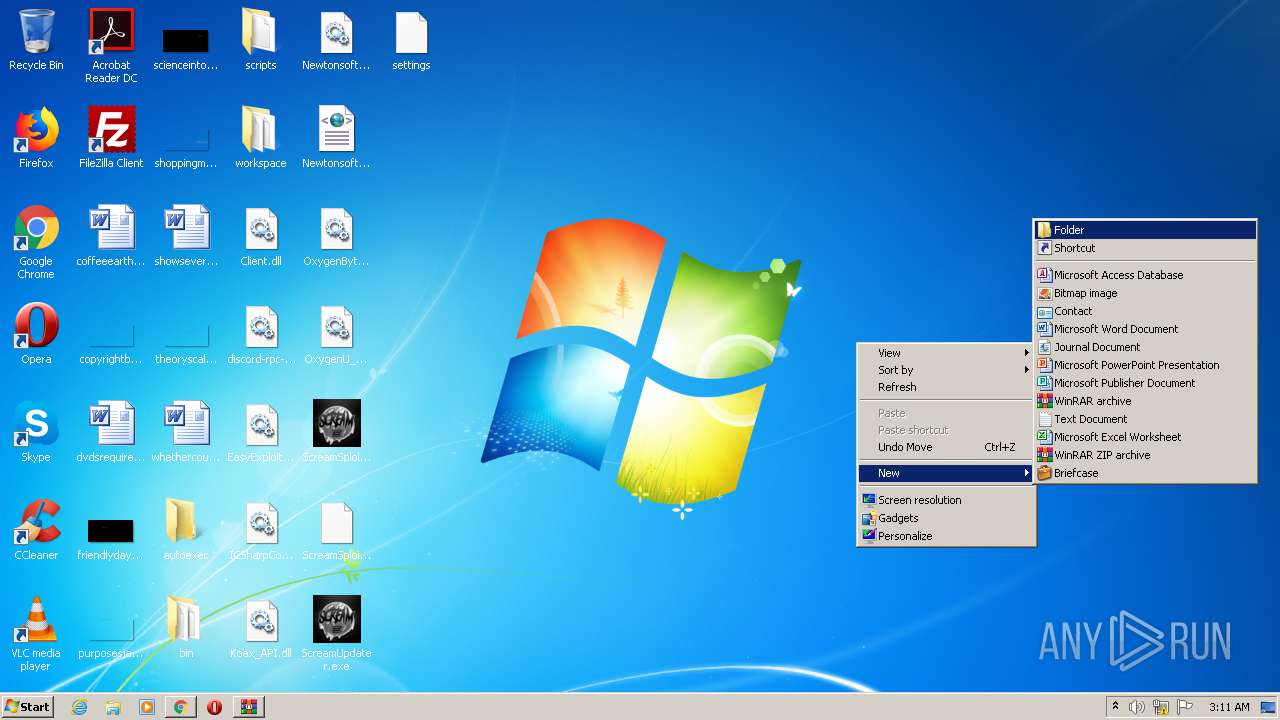Open the Recycle Bin desktop icon
The width and height of the screenshot is (1280, 720).
[36, 41]
